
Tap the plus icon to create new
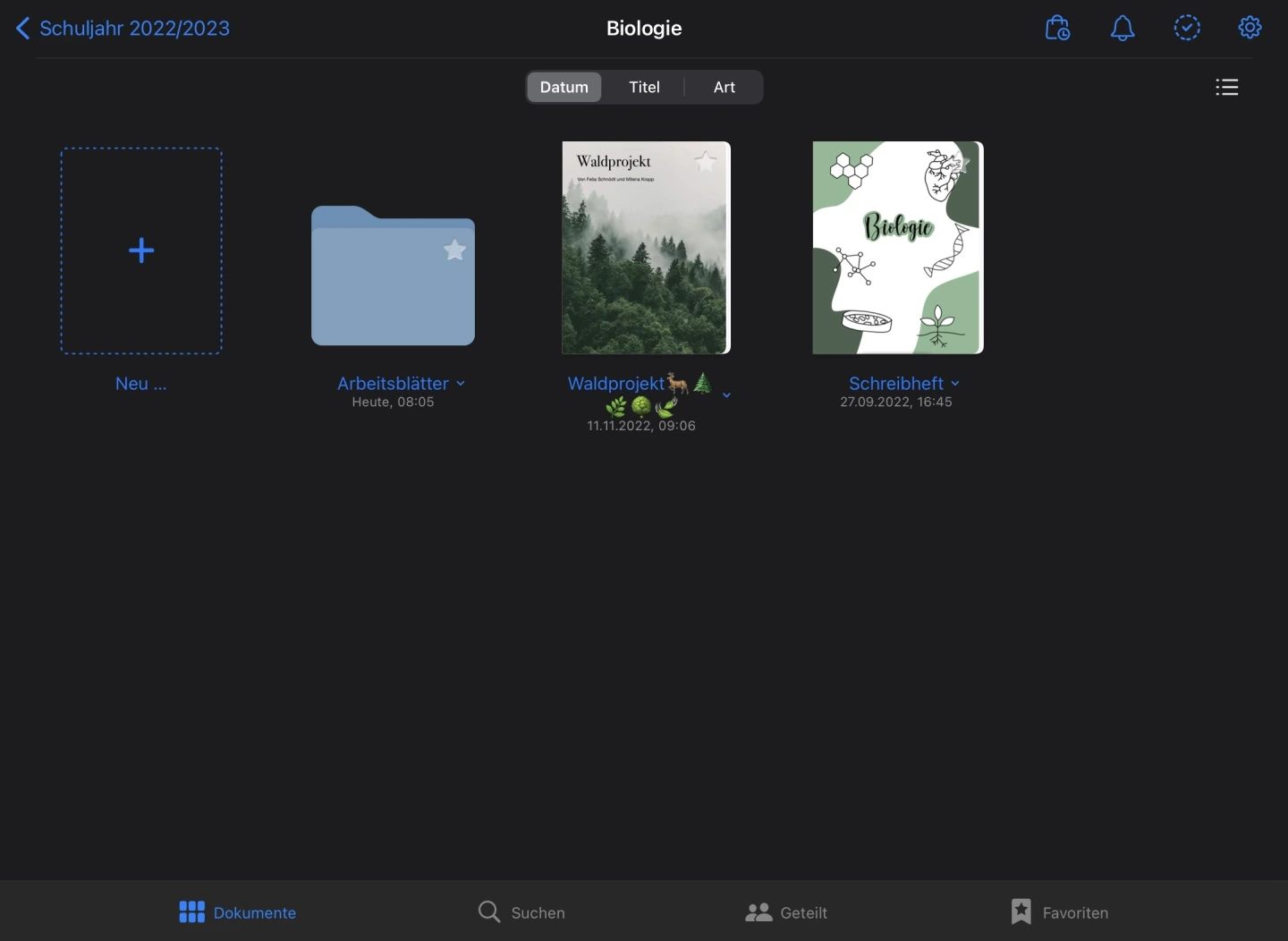[141, 250]
